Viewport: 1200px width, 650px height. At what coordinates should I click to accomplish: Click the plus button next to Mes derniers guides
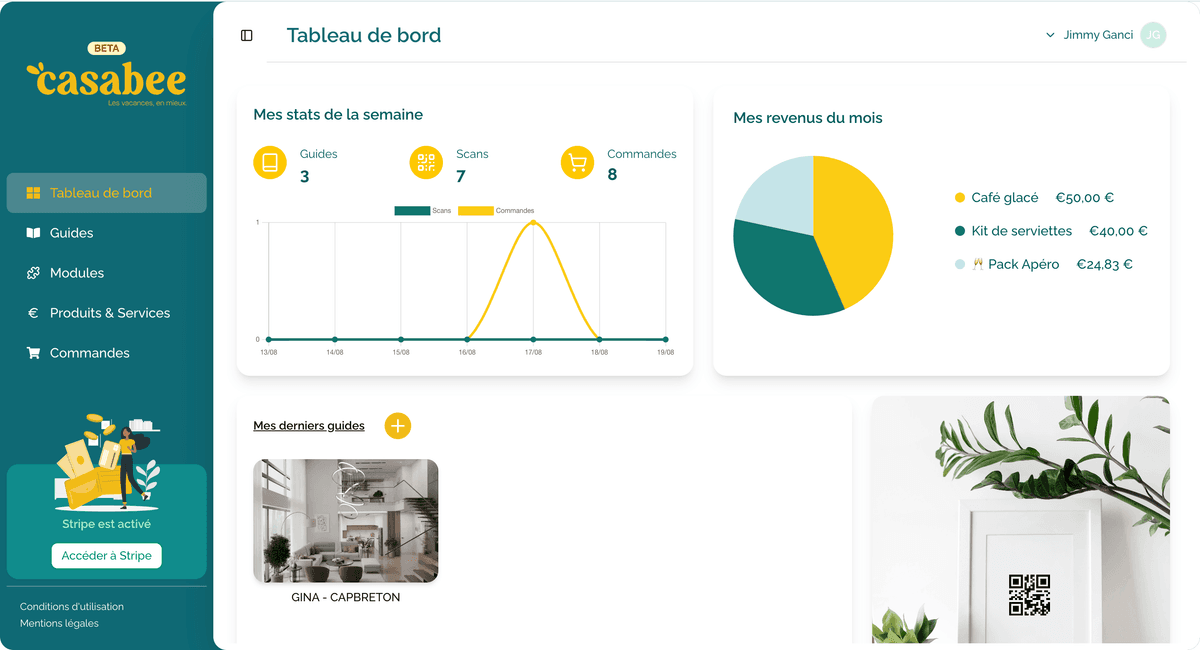397,425
